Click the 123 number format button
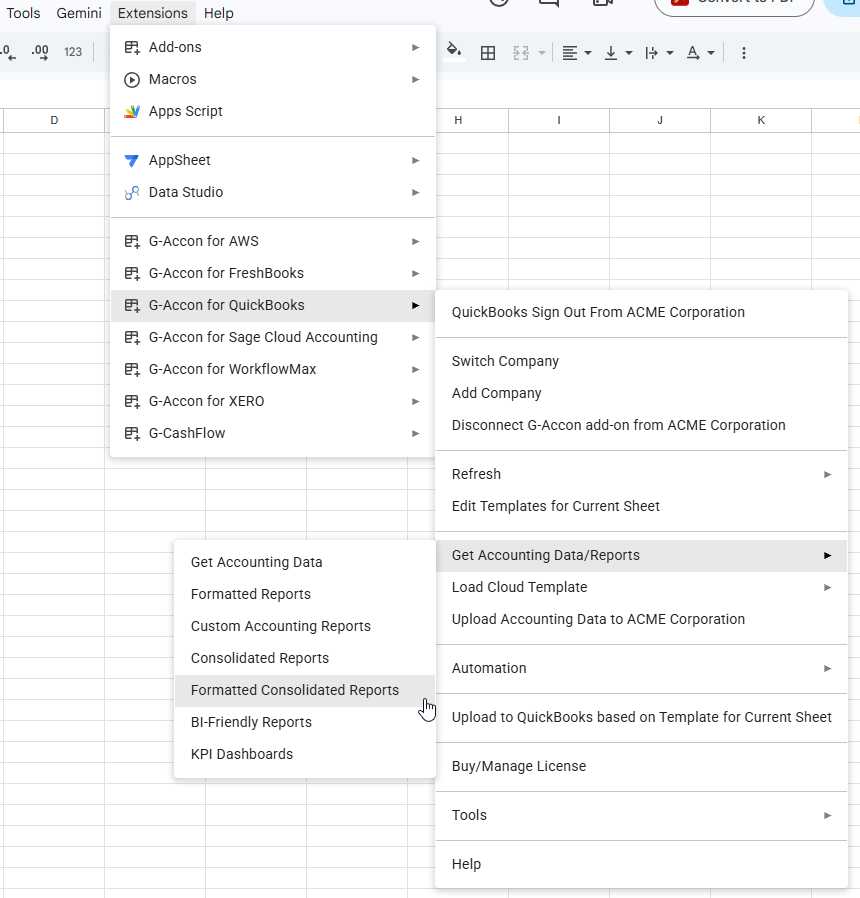The height and width of the screenshot is (898, 860). [73, 52]
